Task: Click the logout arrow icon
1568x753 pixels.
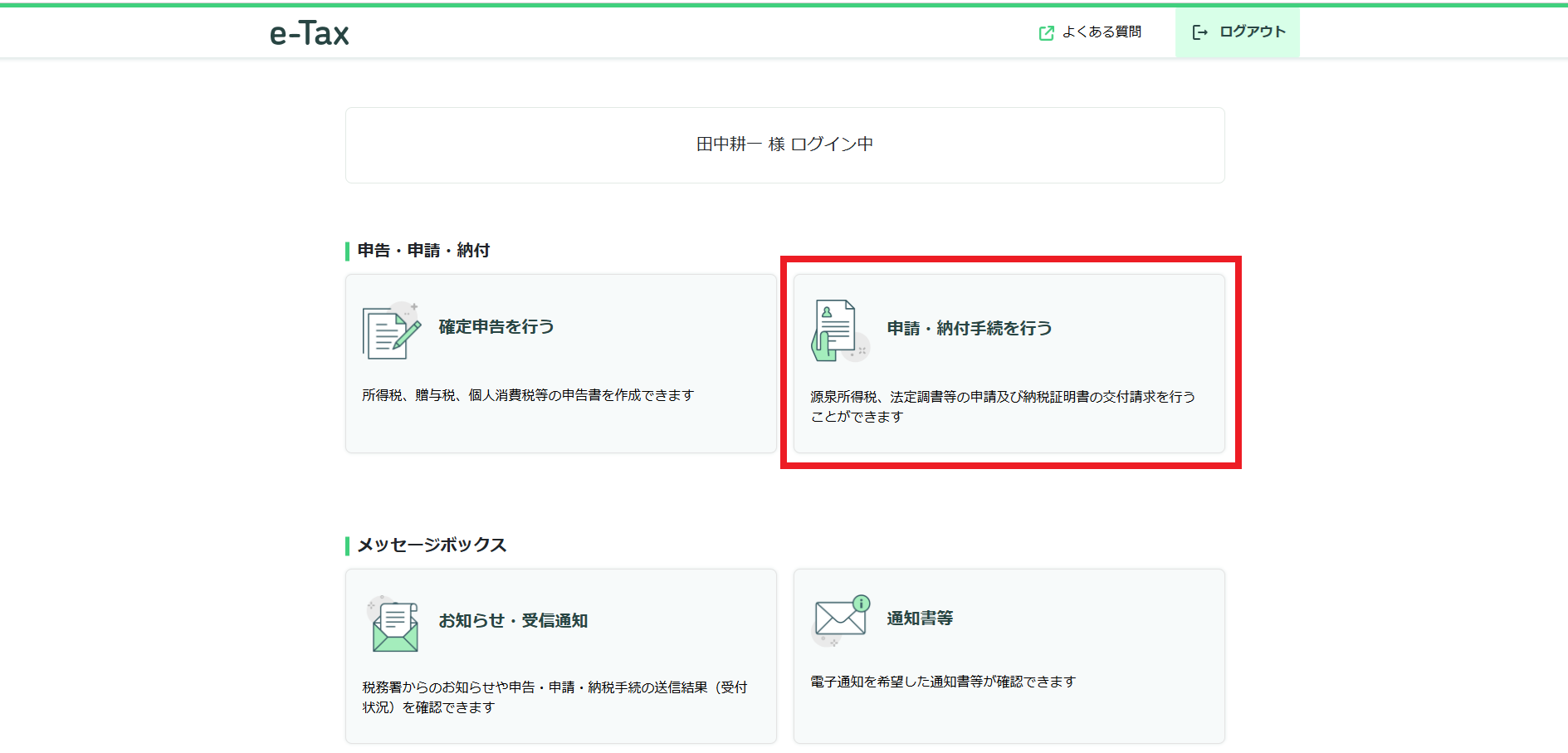Action: pyautogui.click(x=1199, y=32)
